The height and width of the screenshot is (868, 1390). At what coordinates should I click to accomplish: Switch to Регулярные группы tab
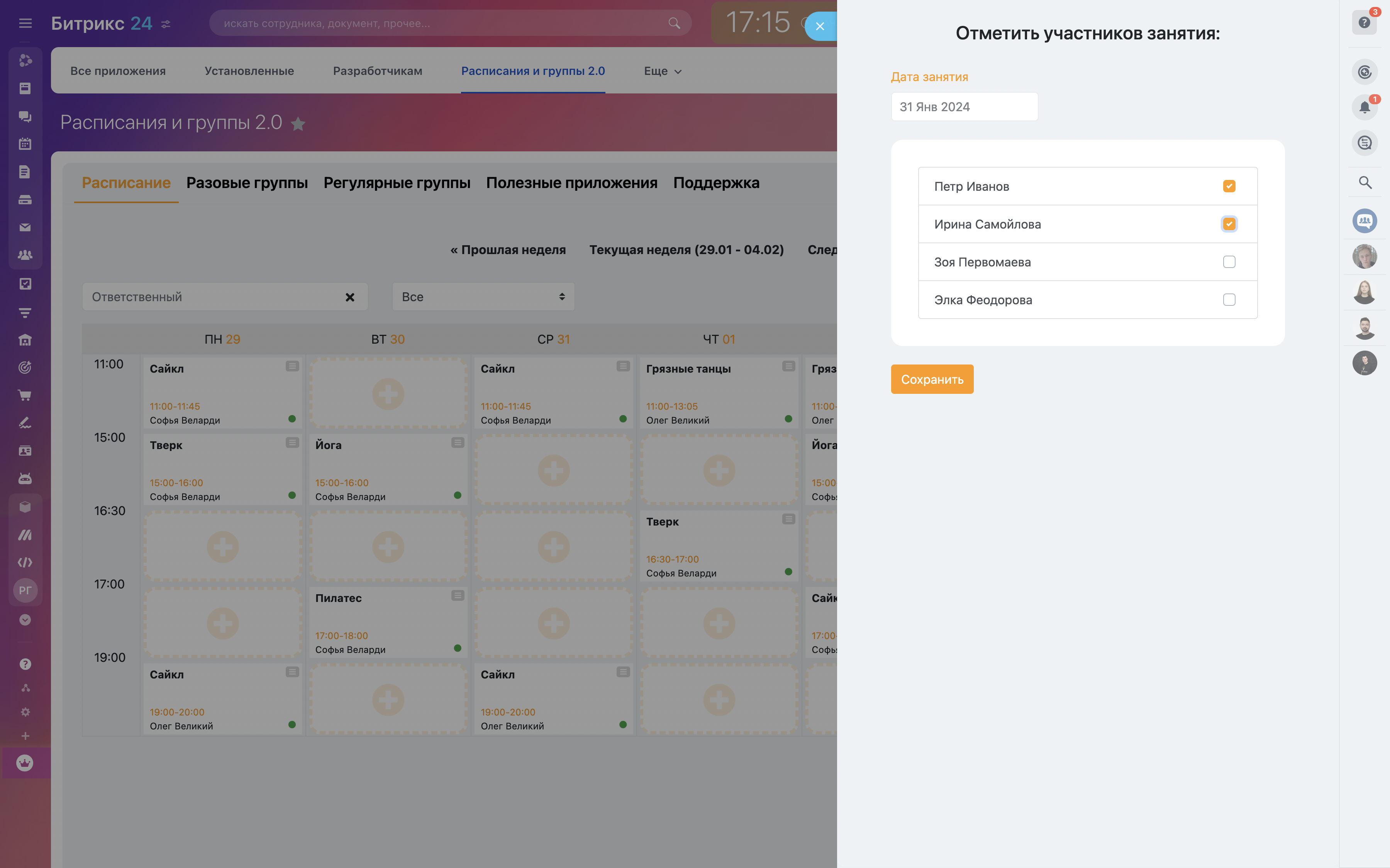[x=397, y=183]
